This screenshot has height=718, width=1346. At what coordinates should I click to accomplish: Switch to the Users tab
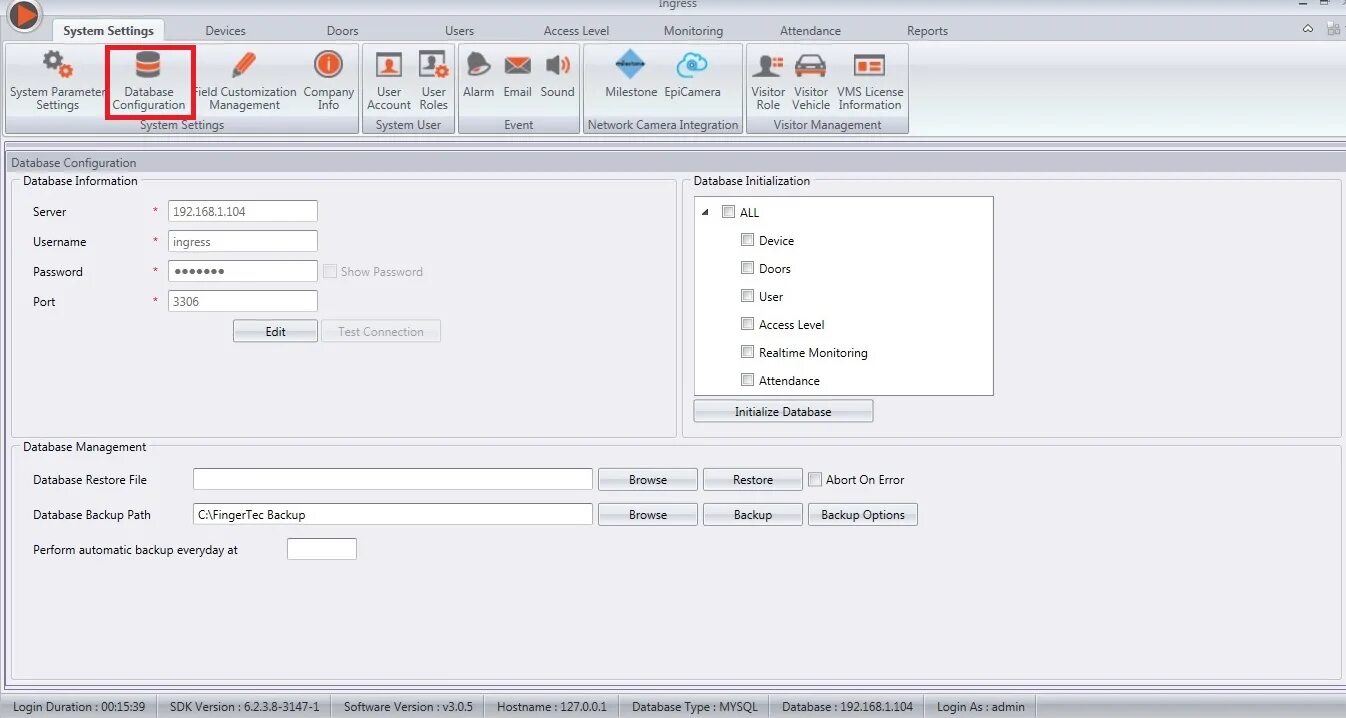(x=459, y=31)
